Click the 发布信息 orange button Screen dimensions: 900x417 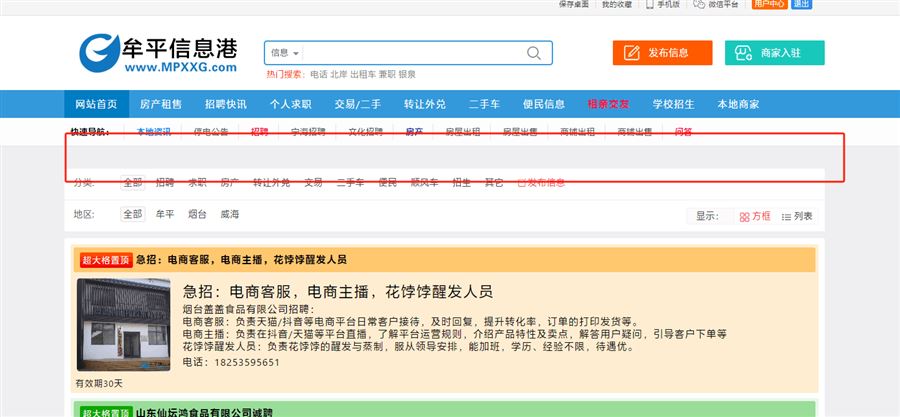tap(662, 53)
